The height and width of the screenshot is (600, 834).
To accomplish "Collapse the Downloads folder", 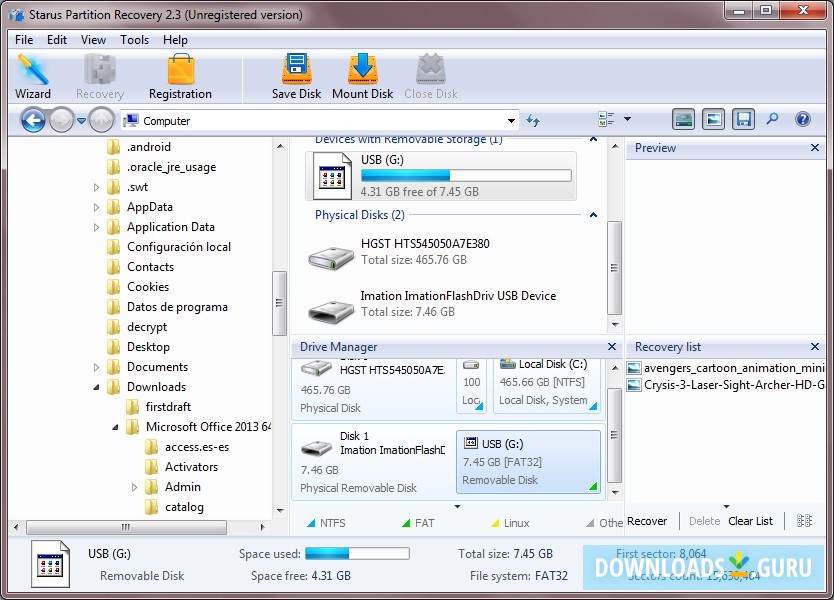I will tap(96, 387).
